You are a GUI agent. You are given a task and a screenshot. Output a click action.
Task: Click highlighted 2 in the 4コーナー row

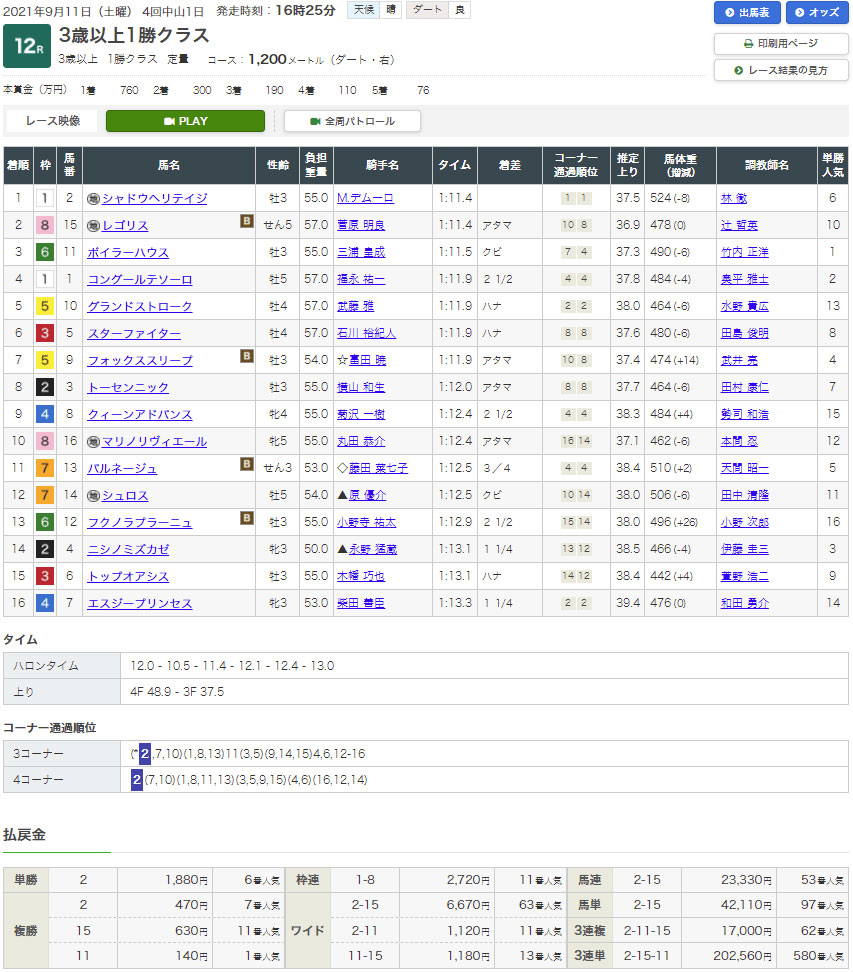[137, 780]
